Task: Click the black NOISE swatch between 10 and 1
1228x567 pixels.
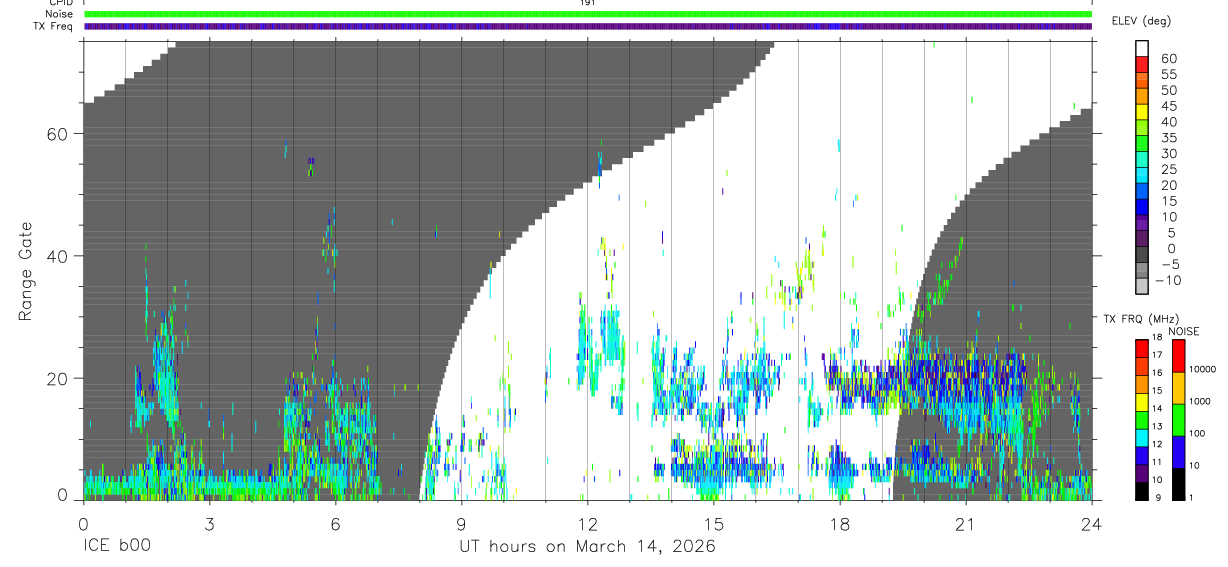Action: (x=1179, y=484)
